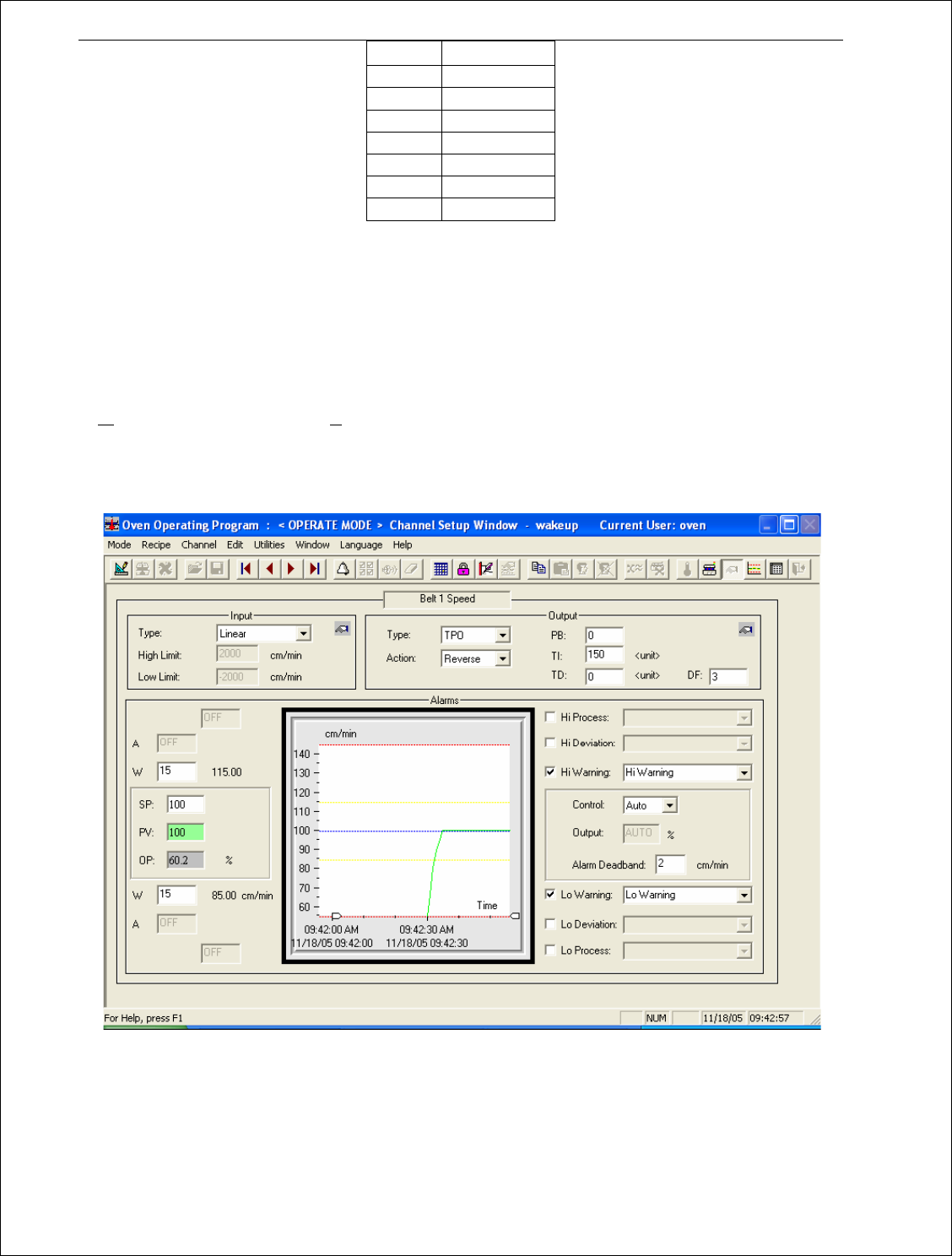Click the small icon in Output group corner
The image size is (952, 1256).
(x=746, y=630)
